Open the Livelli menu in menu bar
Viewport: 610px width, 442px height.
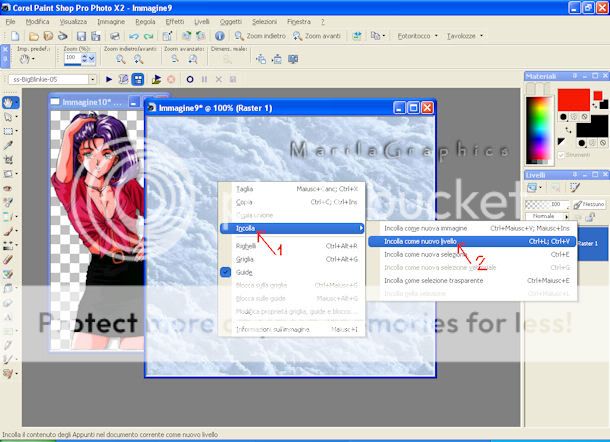pyautogui.click(x=202, y=22)
